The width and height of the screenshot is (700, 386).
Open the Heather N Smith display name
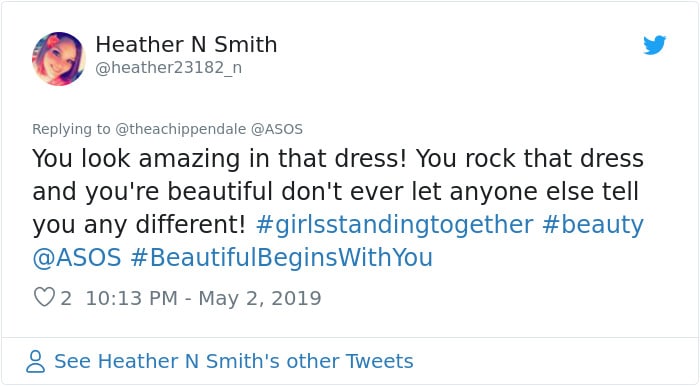coord(186,45)
